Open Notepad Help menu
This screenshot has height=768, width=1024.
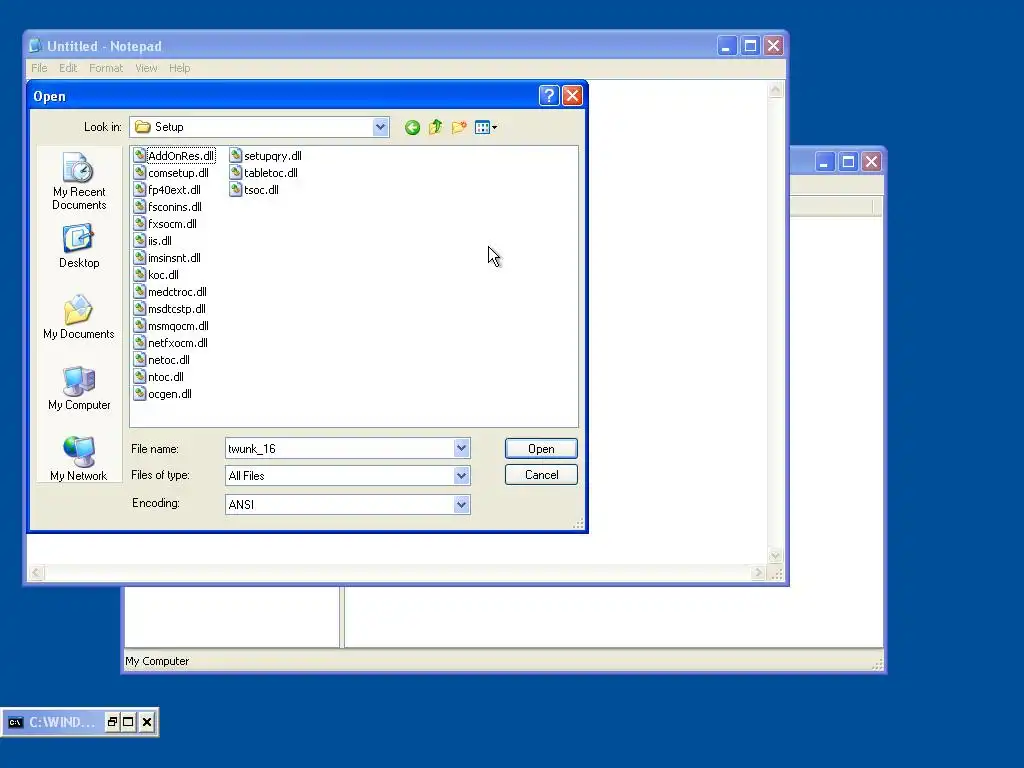click(x=180, y=68)
